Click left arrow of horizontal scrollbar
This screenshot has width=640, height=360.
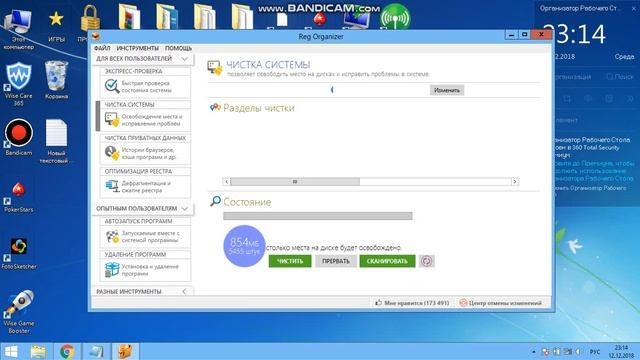click(x=227, y=182)
